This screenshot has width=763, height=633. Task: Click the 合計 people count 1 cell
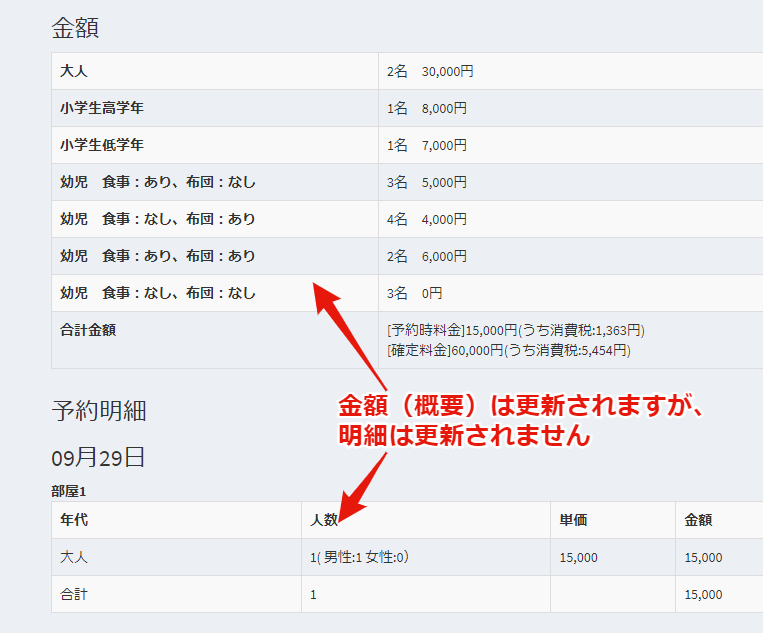click(x=313, y=595)
